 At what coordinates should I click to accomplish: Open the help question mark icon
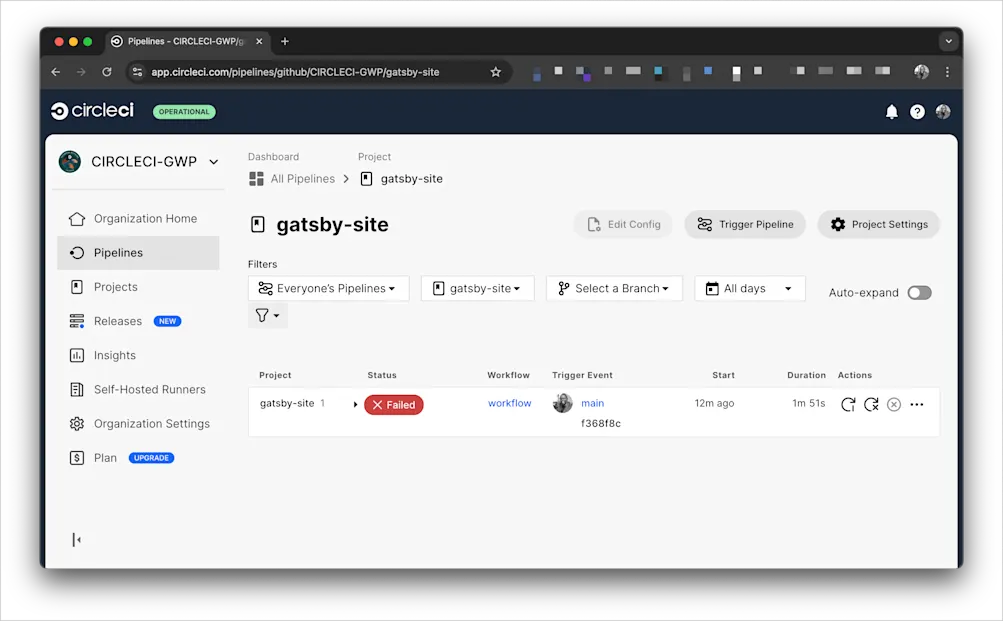tap(917, 112)
